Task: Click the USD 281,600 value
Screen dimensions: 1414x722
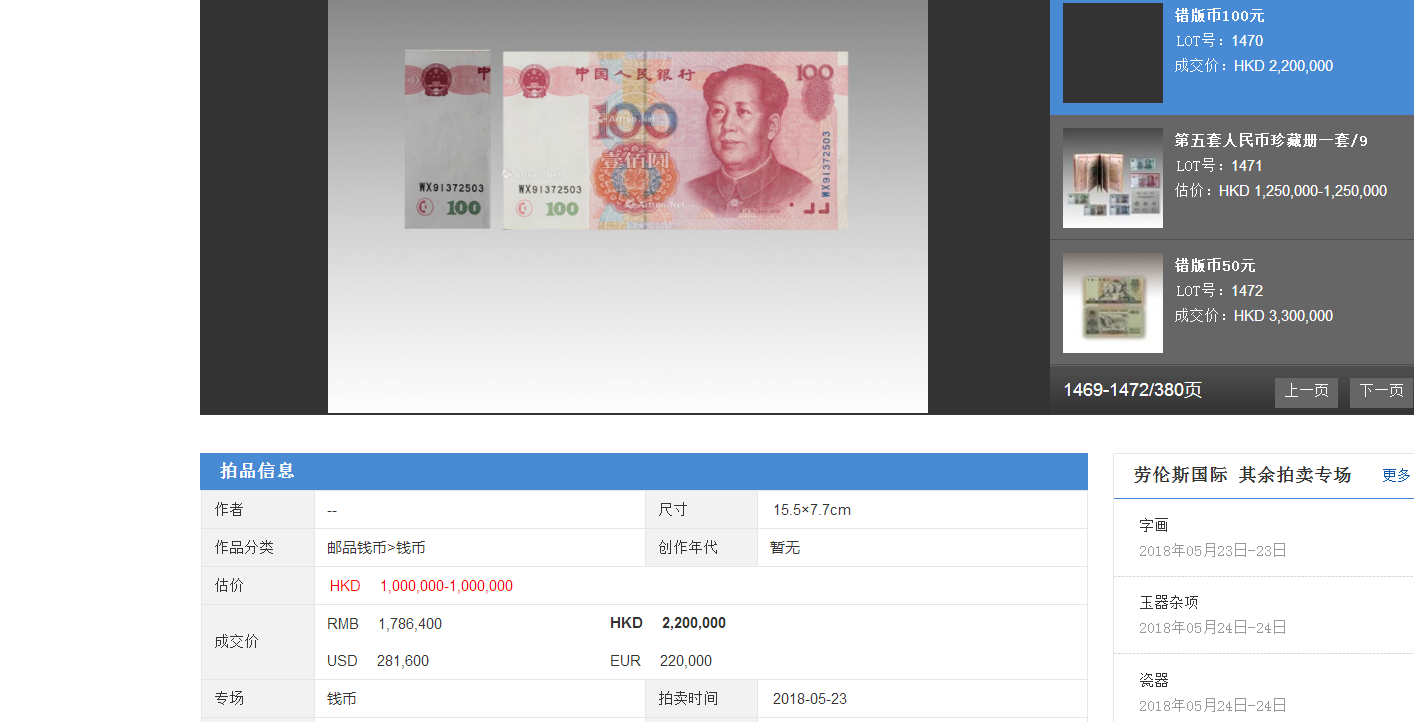Action: (x=378, y=661)
